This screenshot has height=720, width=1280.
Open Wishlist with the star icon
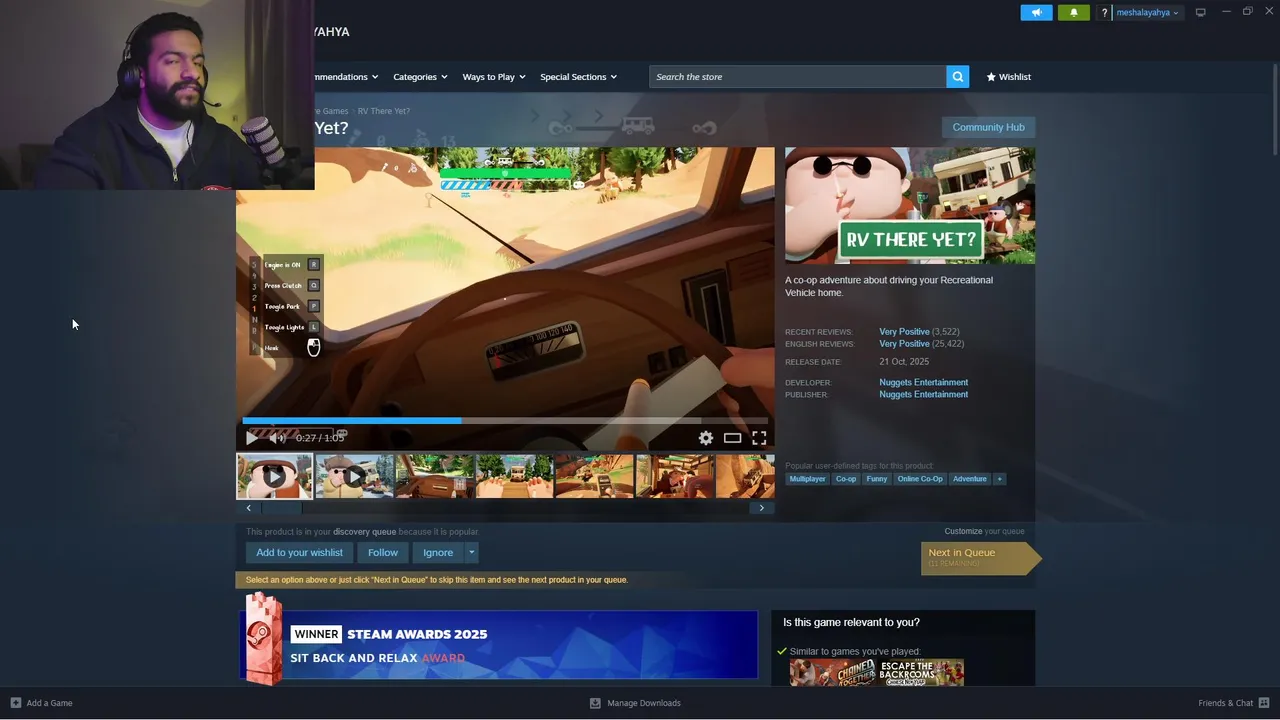[1008, 77]
